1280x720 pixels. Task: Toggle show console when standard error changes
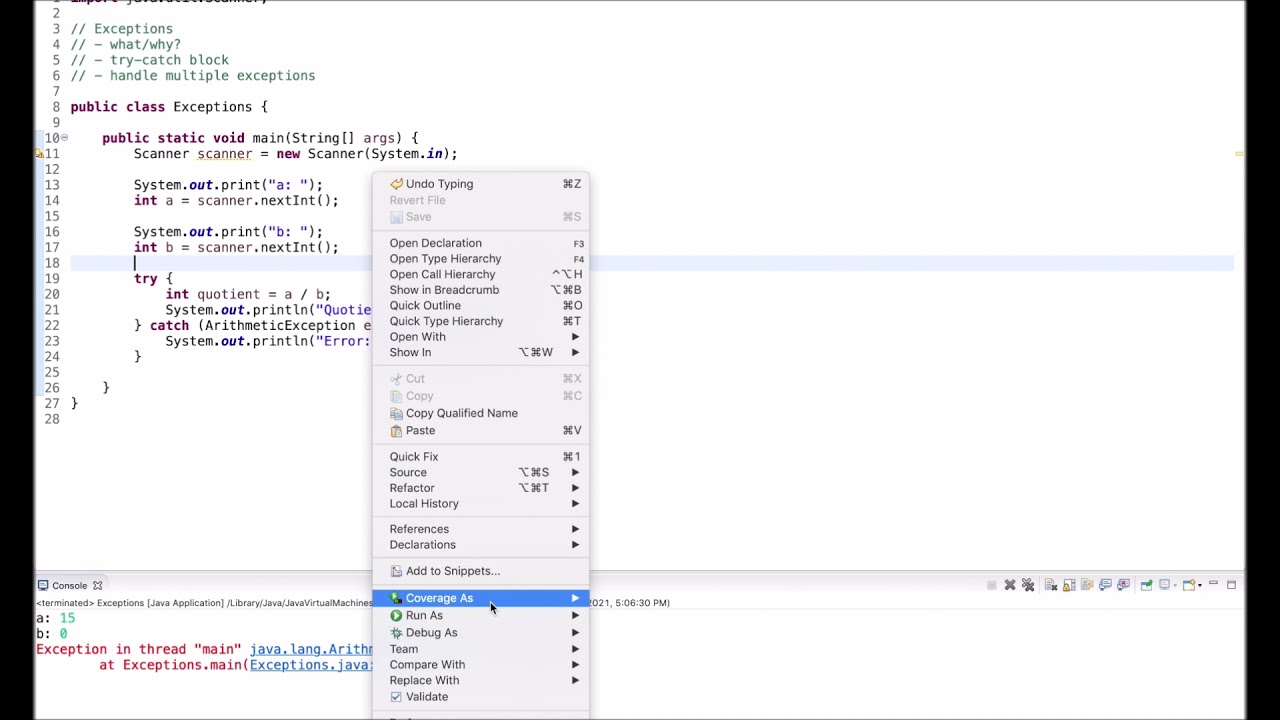(x=1123, y=585)
